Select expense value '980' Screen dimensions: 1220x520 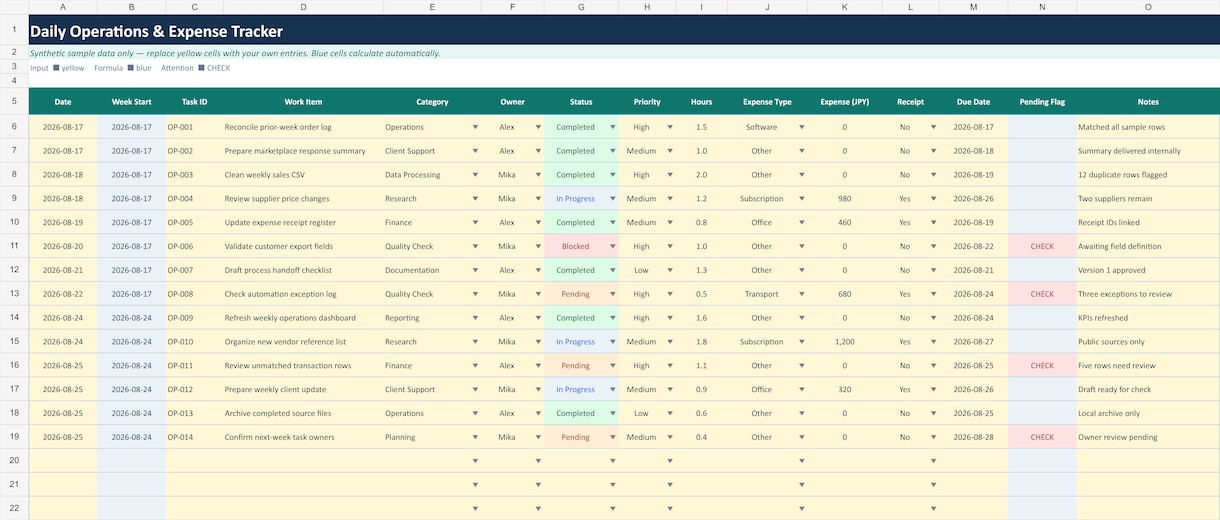[x=845, y=199]
